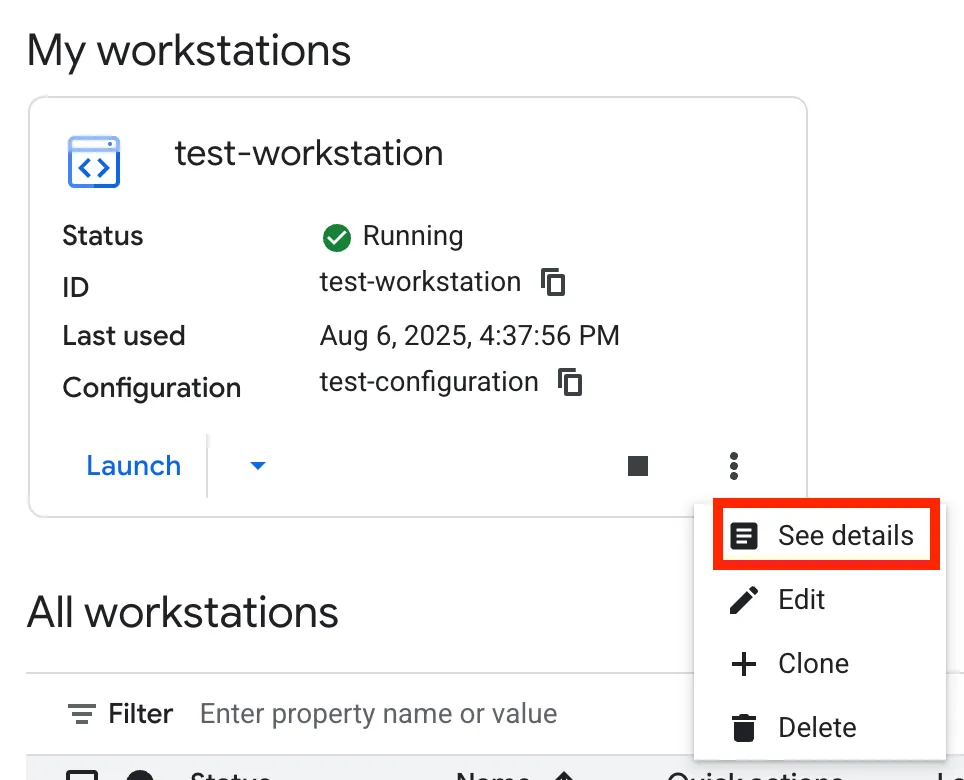Choose Delete from the context menu
This screenshot has width=964, height=780.
click(x=817, y=728)
